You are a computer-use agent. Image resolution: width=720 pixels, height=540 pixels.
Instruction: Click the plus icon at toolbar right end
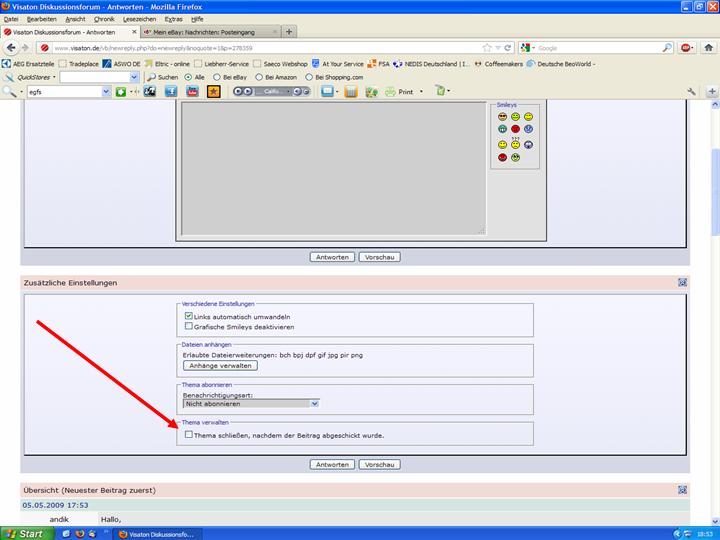(712, 92)
